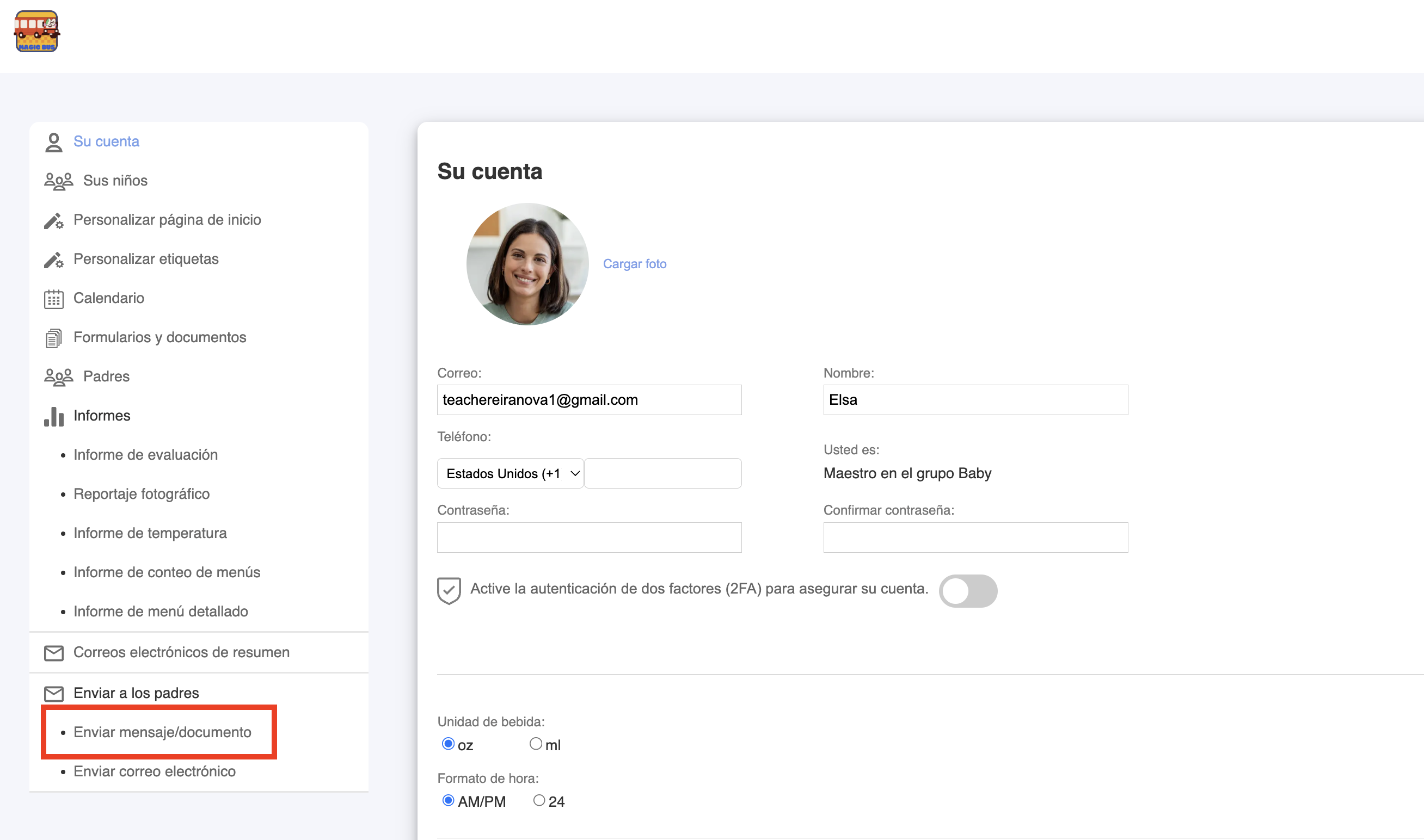Click the bar chart Informes icon
Screen dimensions: 1424x840
[54, 416]
